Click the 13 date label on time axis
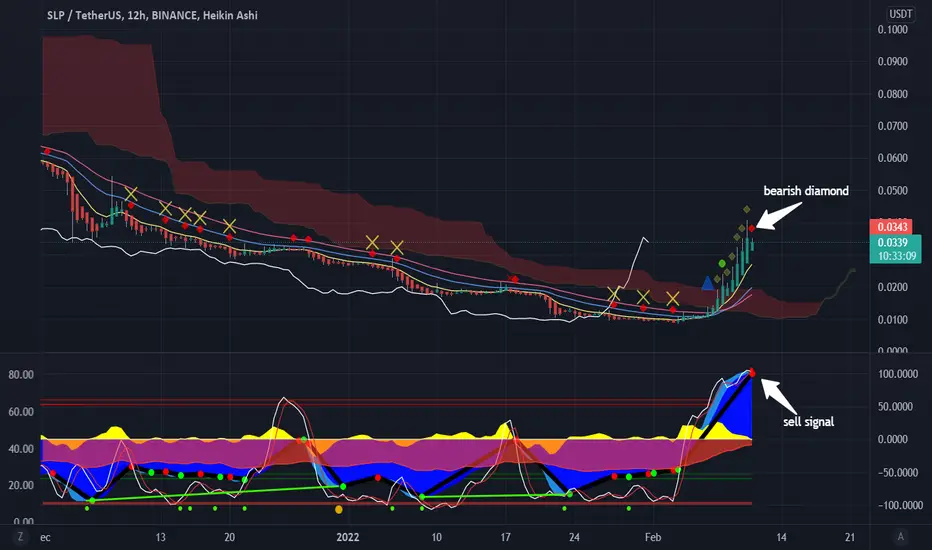This screenshot has width=932, height=550. (160, 538)
